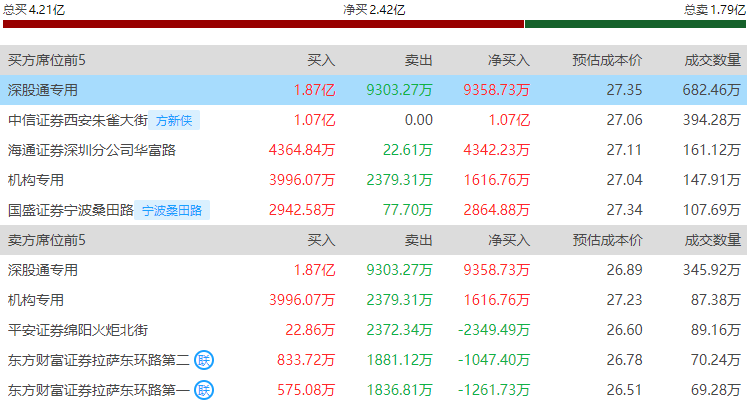Click 卖出 column header in seller table
This screenshot has width=747, height=400.
pos(418,240)
